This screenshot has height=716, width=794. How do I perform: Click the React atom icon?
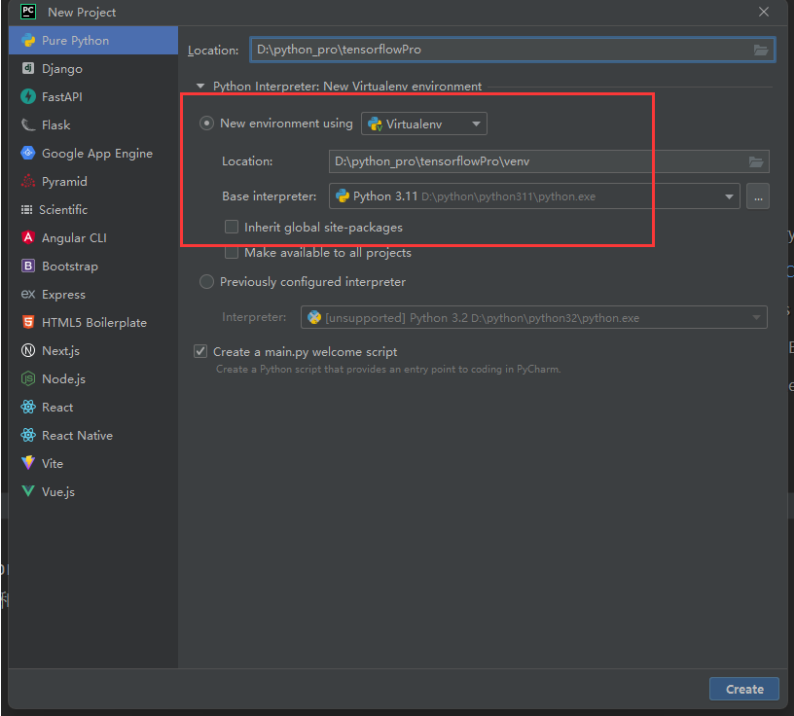(x=28, y=407)
